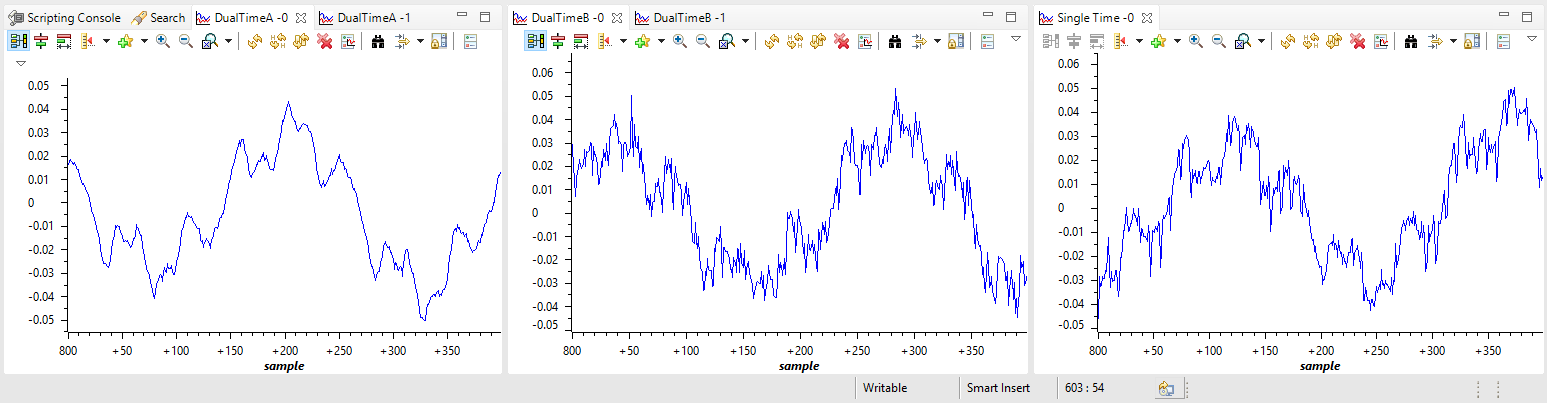Click the refresh arrows icon in DualTimeB toolbar
This screenshot has width=1547, height=403.
(x=771, y=41)
